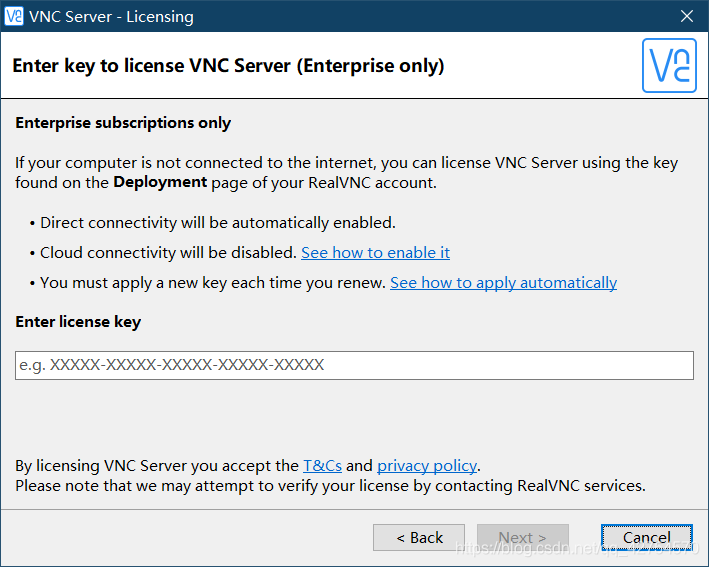
Task: Click the 'Enterprise subscriptions only' heading
Action: [123, 123]
